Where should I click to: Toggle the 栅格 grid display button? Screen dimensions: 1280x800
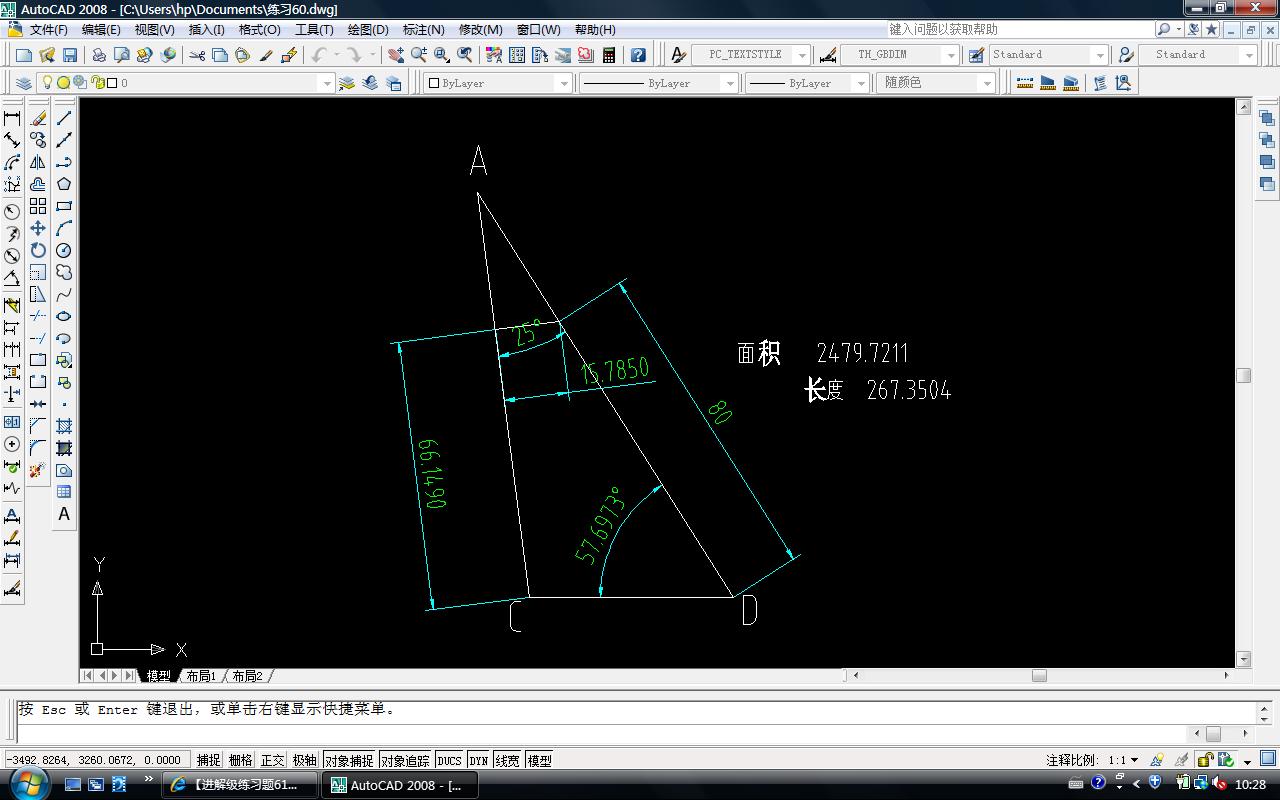point(240,761)
